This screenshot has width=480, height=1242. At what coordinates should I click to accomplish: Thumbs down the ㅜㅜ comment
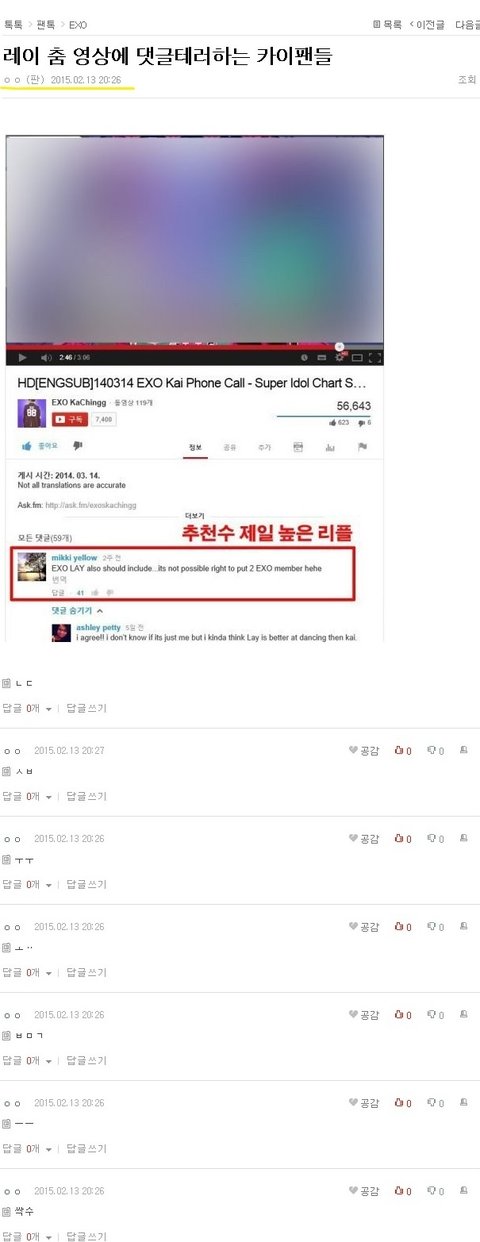point(435,839)
